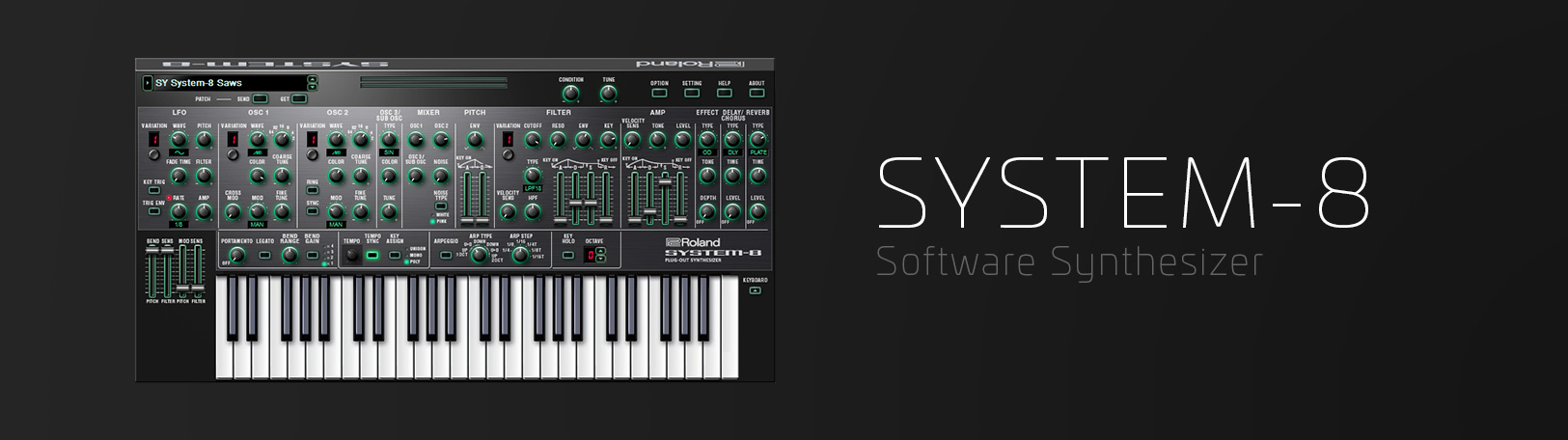The width and height of the screenshot is (1568, 440).
Task: Collapse the on-screen keyboard with Keyboard button
Action: point(755,289)
